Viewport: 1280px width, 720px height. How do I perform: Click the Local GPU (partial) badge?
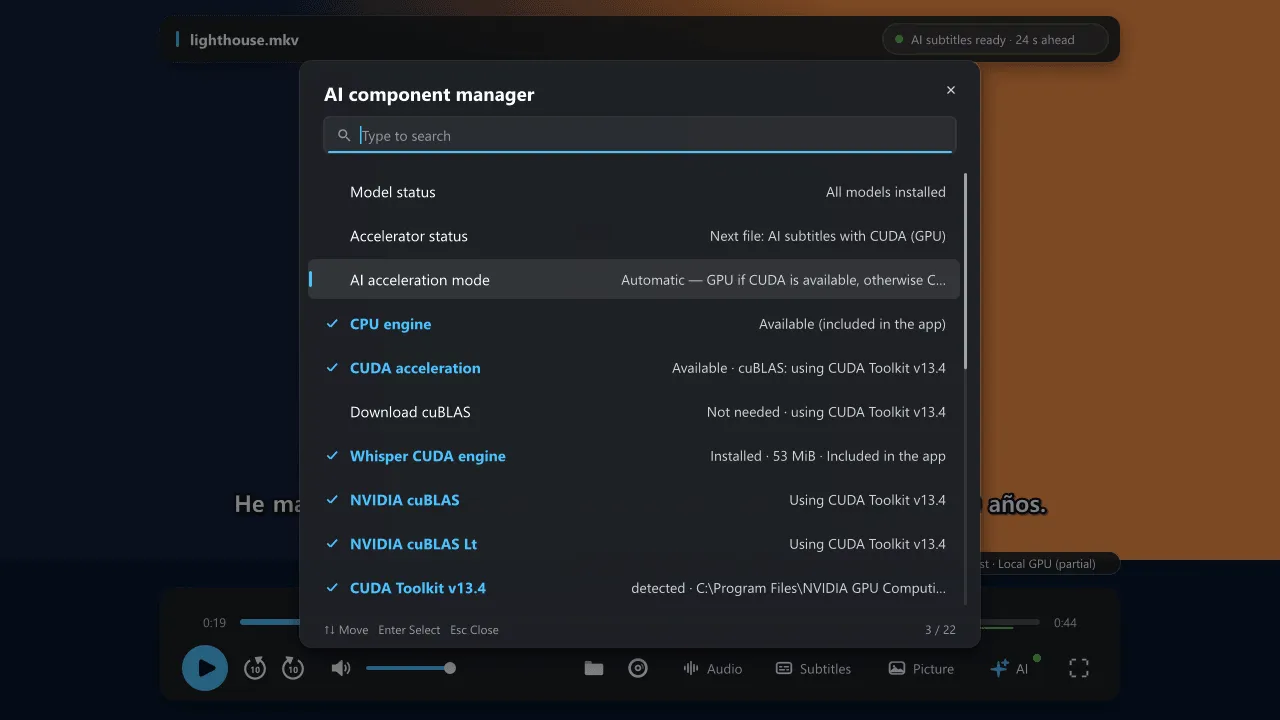tap(1046, 564)
